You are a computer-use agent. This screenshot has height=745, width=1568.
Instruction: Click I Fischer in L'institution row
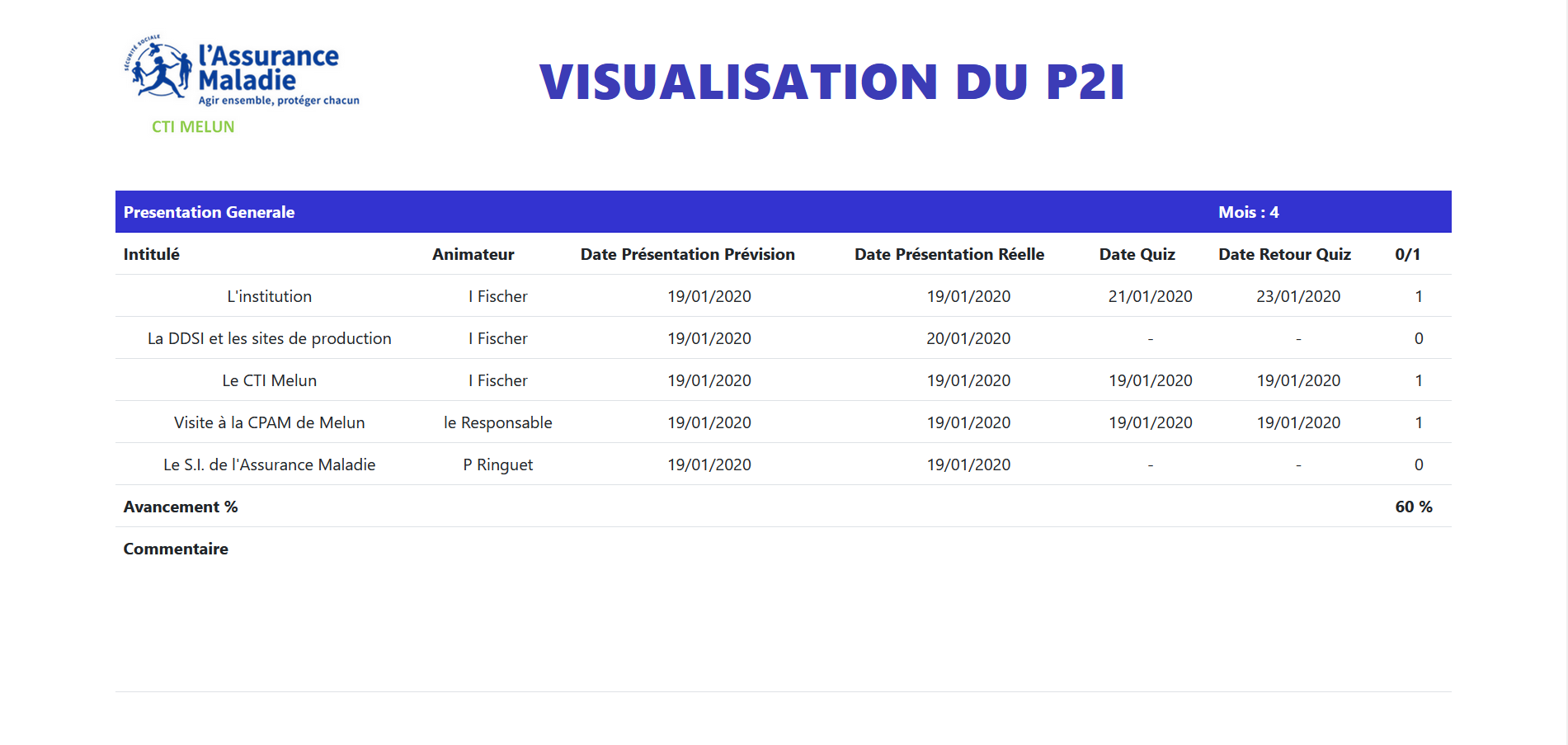point(498,296)
